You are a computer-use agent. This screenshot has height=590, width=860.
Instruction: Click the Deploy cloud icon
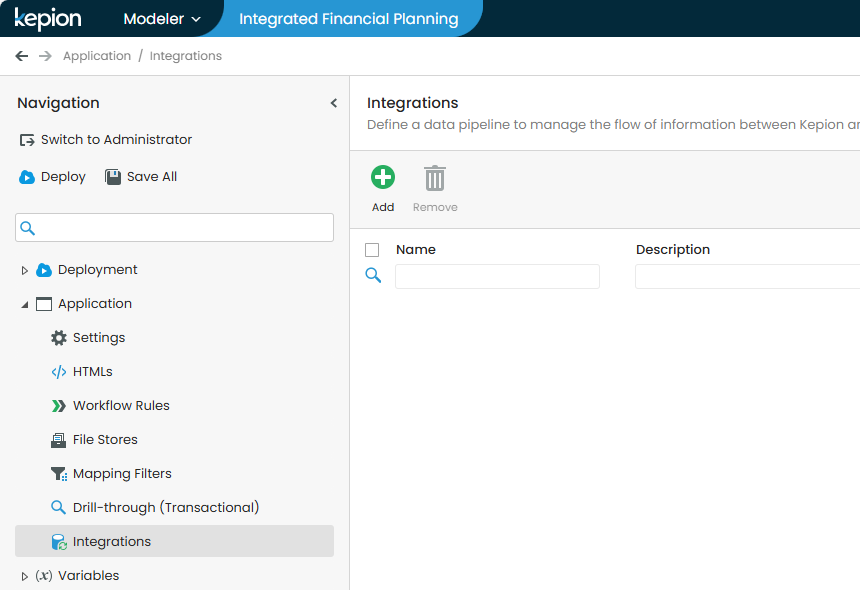(27, 177)
